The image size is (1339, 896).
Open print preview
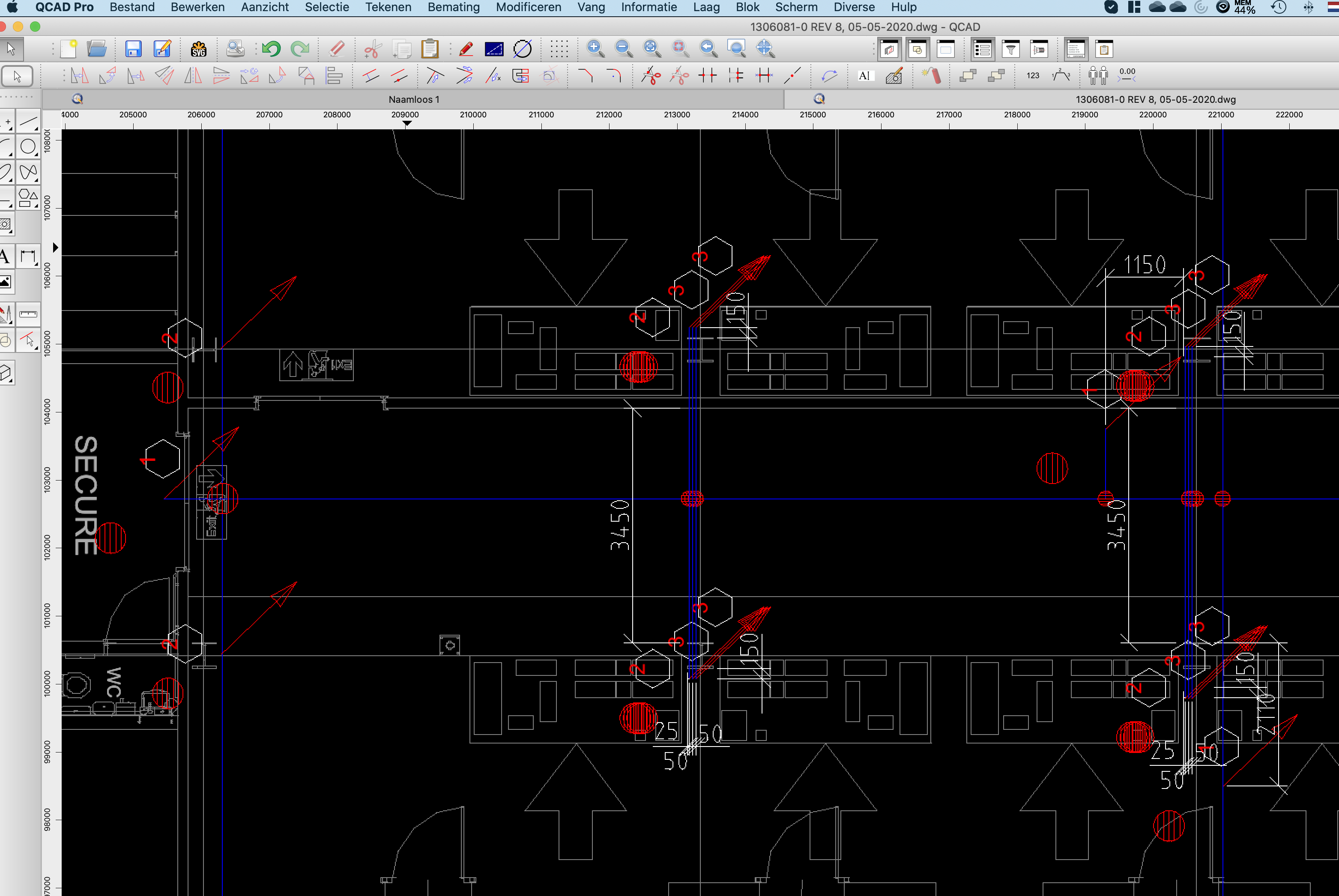pyautogui.click(x=235, y=49)
